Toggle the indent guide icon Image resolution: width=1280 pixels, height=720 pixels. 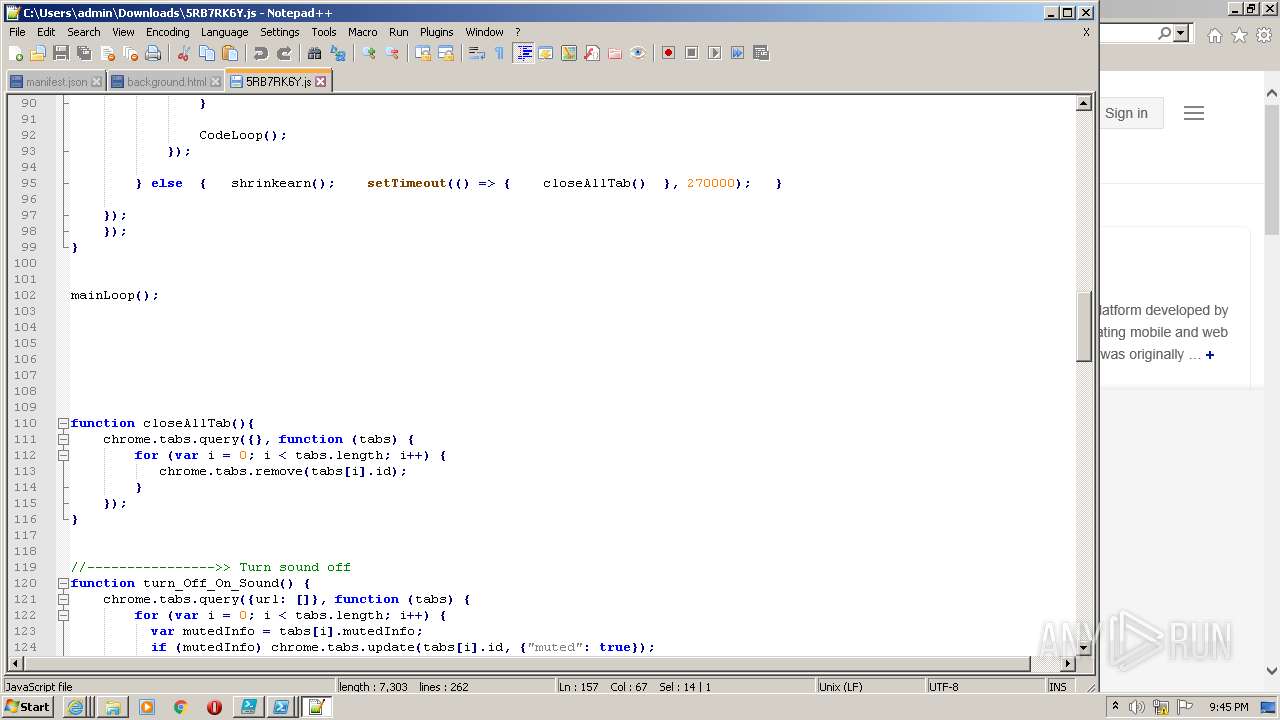[x=523, y=53]
